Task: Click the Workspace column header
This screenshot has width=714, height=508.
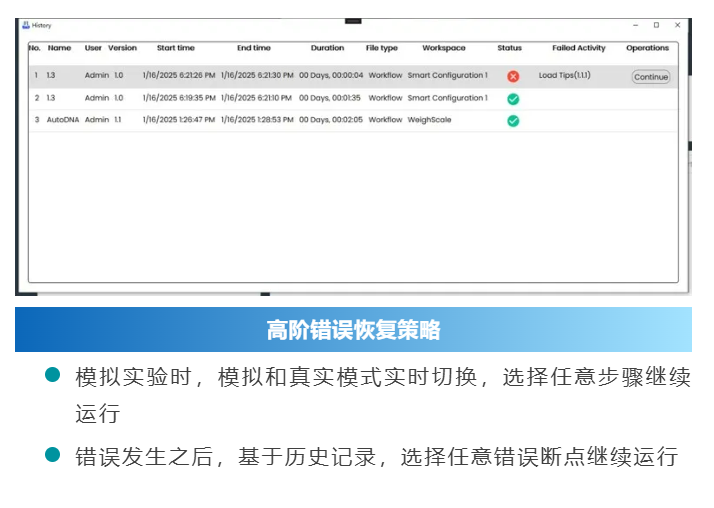Action: (x=443, y=48)
